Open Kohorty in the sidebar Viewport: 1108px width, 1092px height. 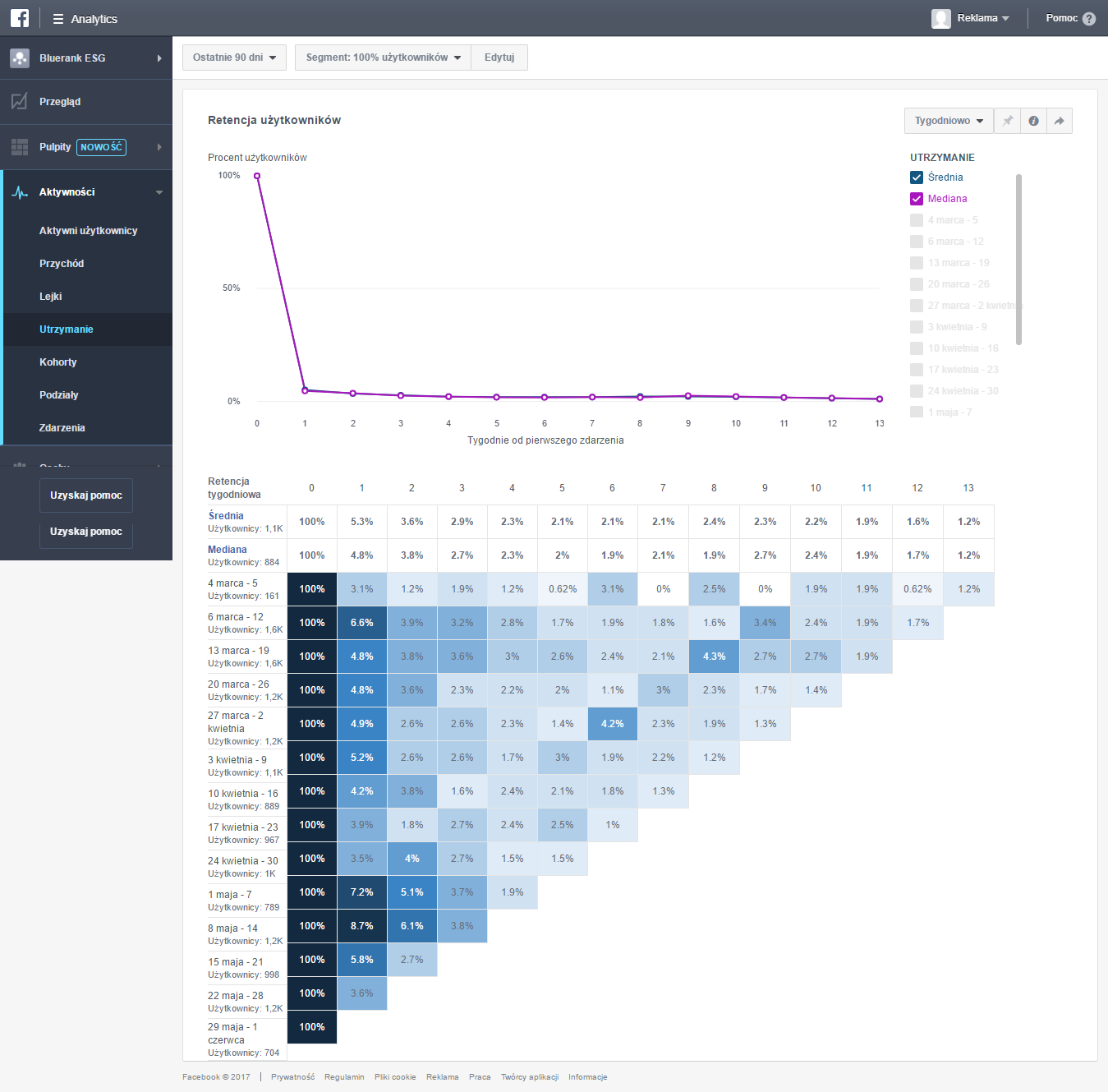coord(58,362)
